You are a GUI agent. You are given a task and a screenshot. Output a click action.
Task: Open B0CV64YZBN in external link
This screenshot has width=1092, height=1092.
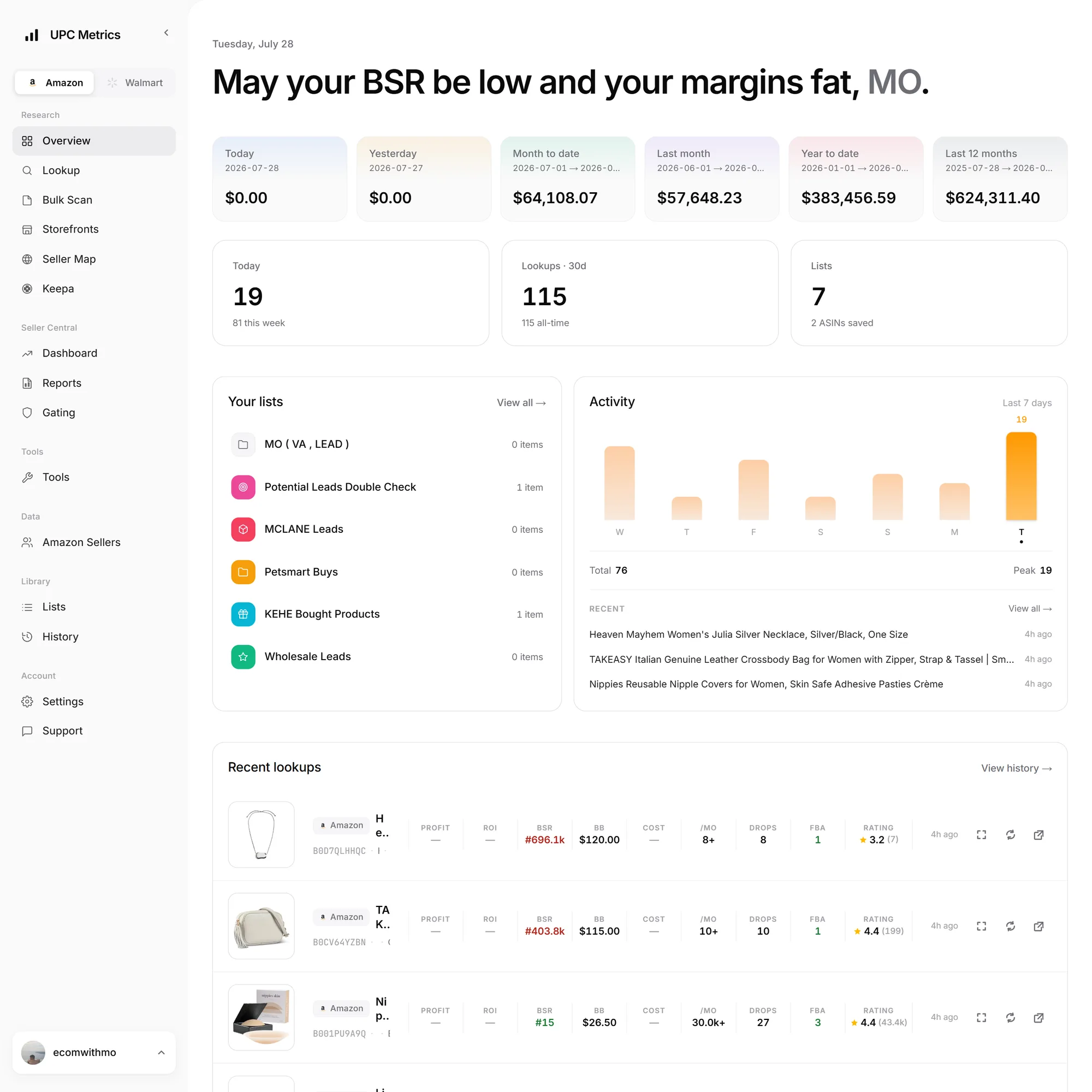(1039, 926)
